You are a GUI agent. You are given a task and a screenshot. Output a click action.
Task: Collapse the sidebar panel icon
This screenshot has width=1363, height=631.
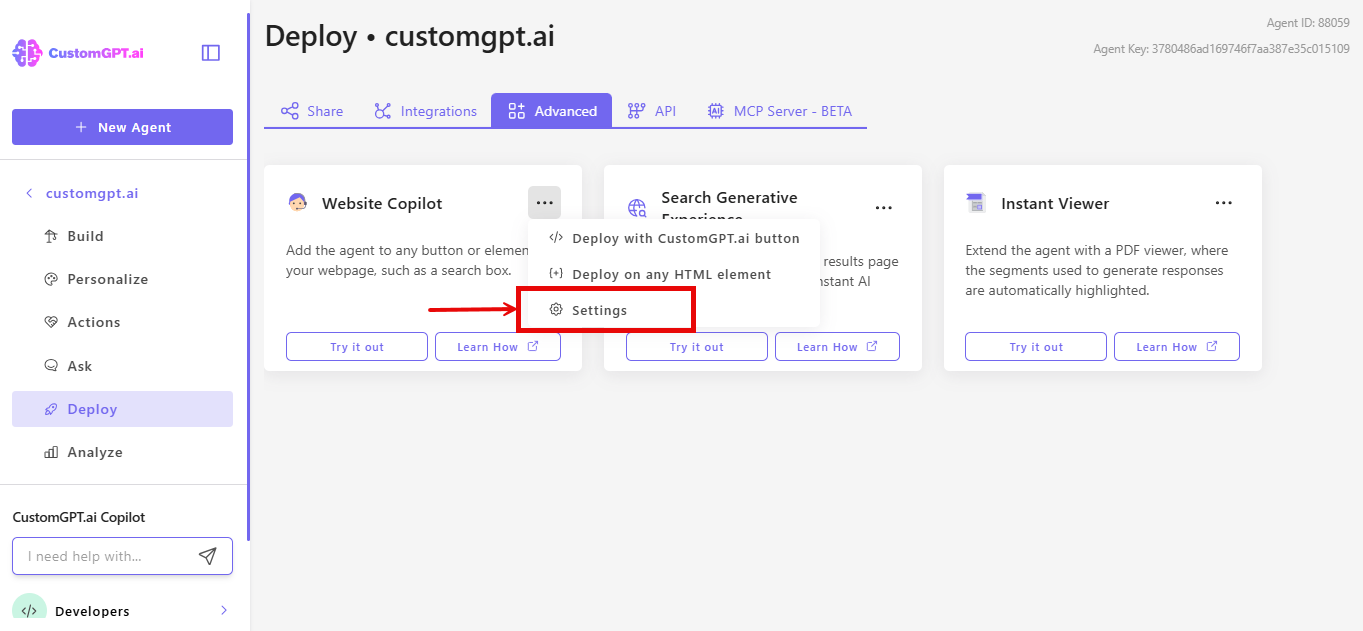[x=210, y=52]
